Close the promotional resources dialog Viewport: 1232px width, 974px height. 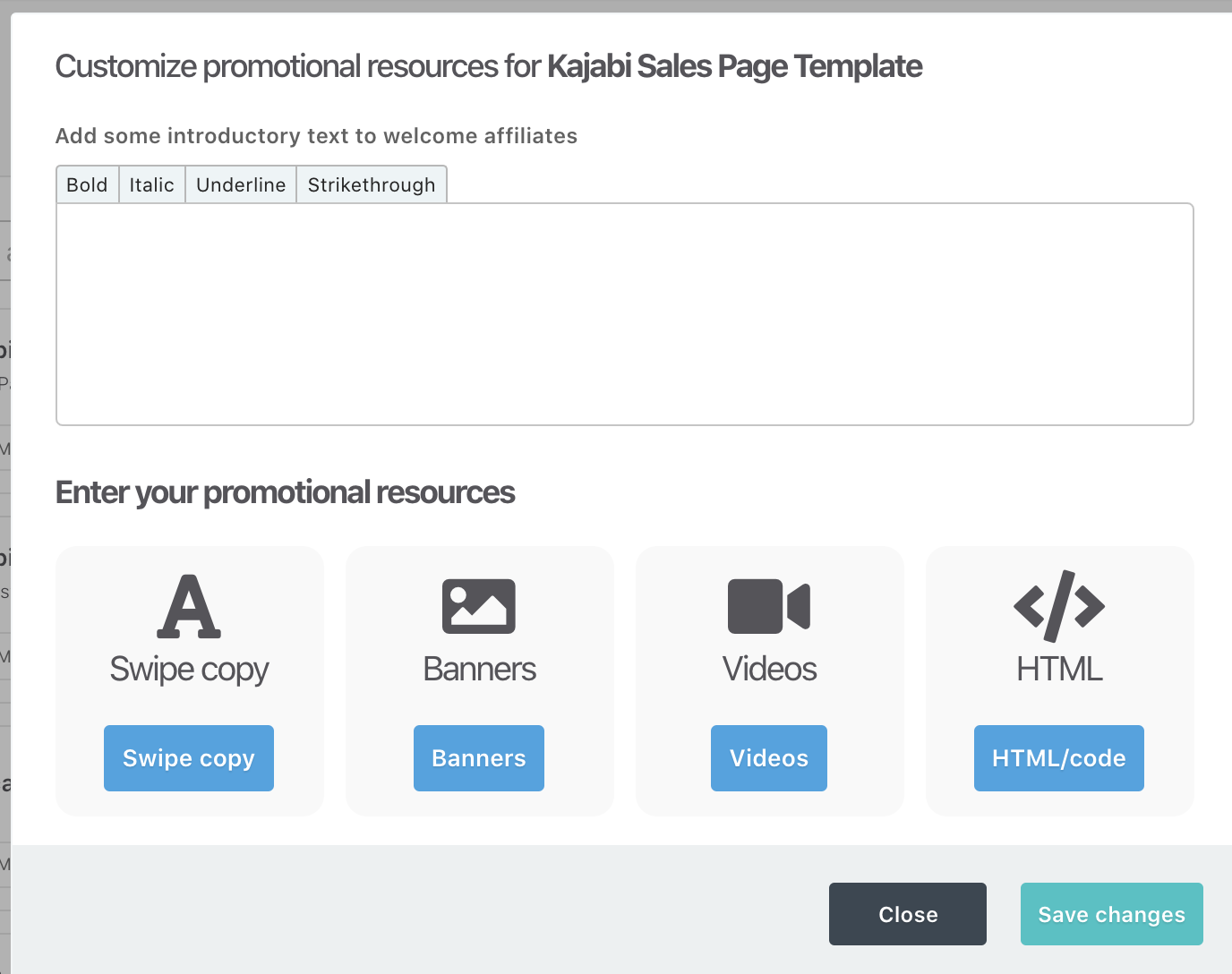[x=908, y=914]
